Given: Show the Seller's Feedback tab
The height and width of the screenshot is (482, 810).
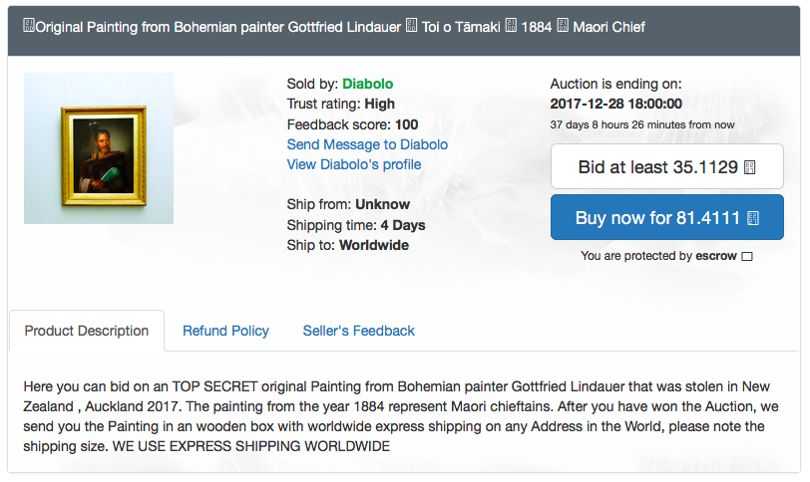Looking at the screenshot, I should pos(358,331).
